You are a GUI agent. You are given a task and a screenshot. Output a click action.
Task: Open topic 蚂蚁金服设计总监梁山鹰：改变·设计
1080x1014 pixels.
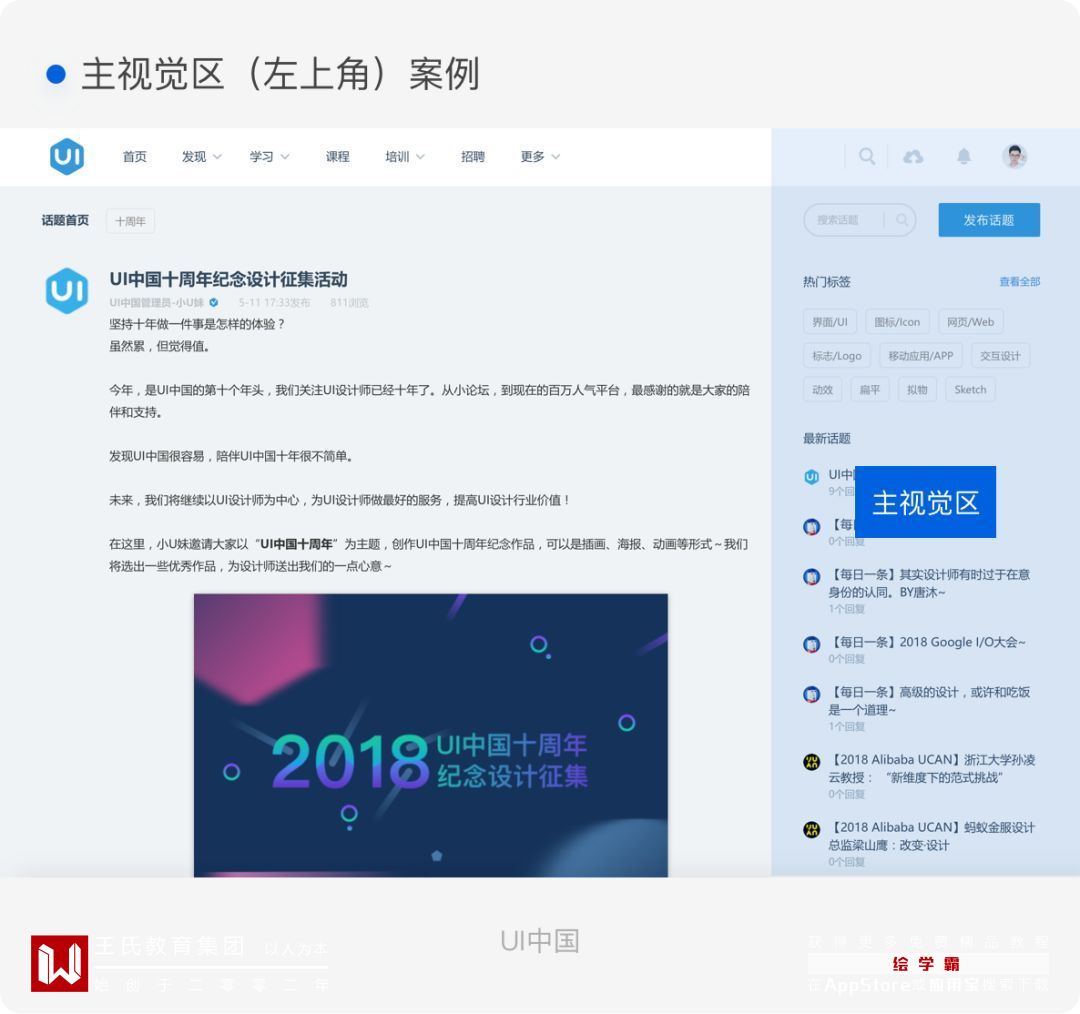pyautogui.click(x=932, y=836)
